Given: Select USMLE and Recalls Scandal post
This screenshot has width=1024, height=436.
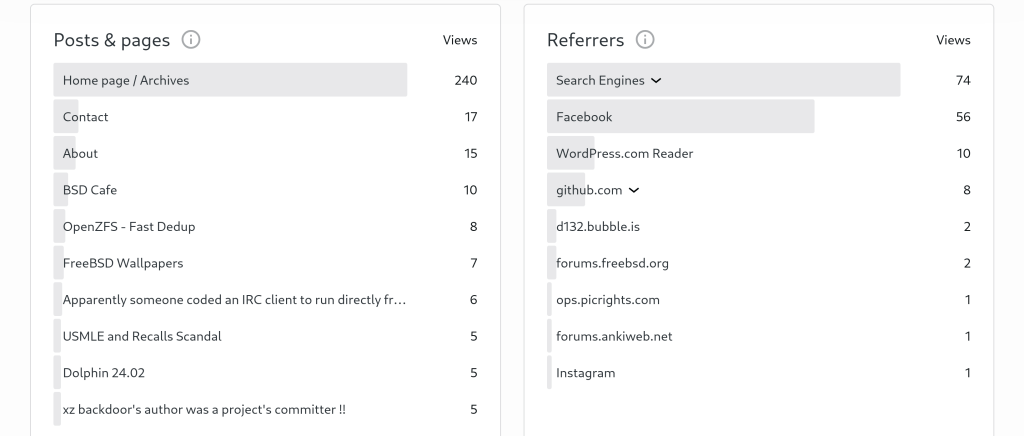Looking at the screenshot, I should [x=142, y=336].
